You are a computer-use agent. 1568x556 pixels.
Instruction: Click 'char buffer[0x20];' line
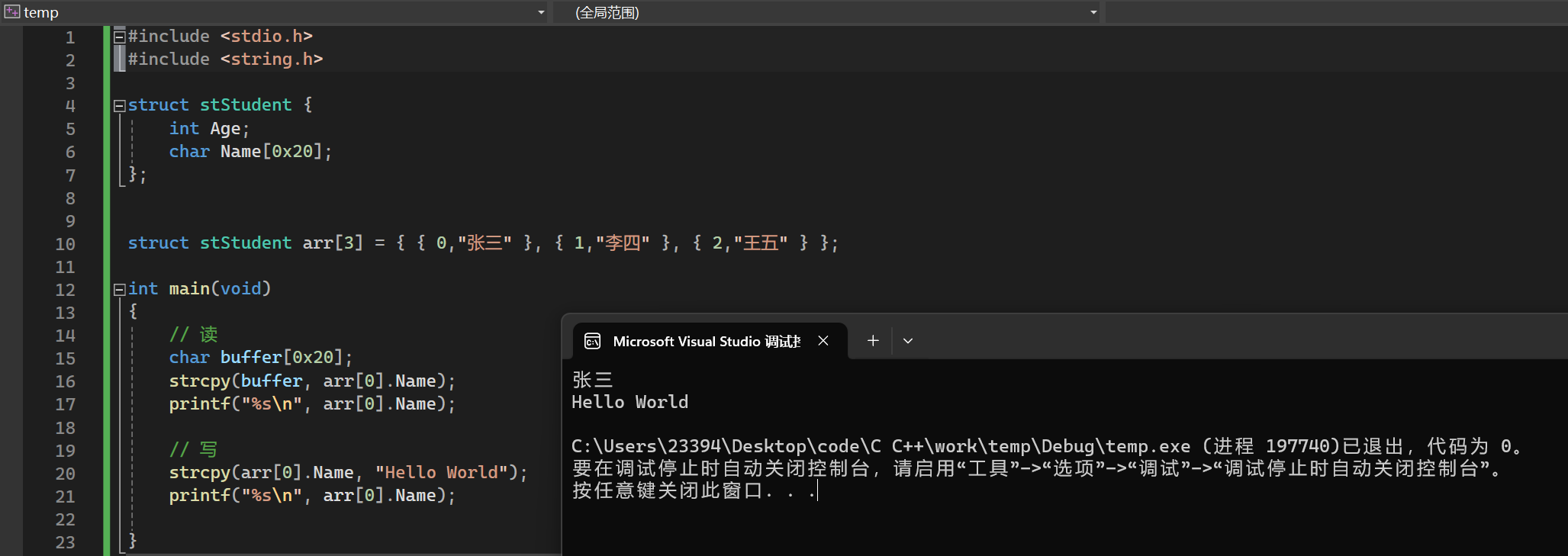pos(261,358)
